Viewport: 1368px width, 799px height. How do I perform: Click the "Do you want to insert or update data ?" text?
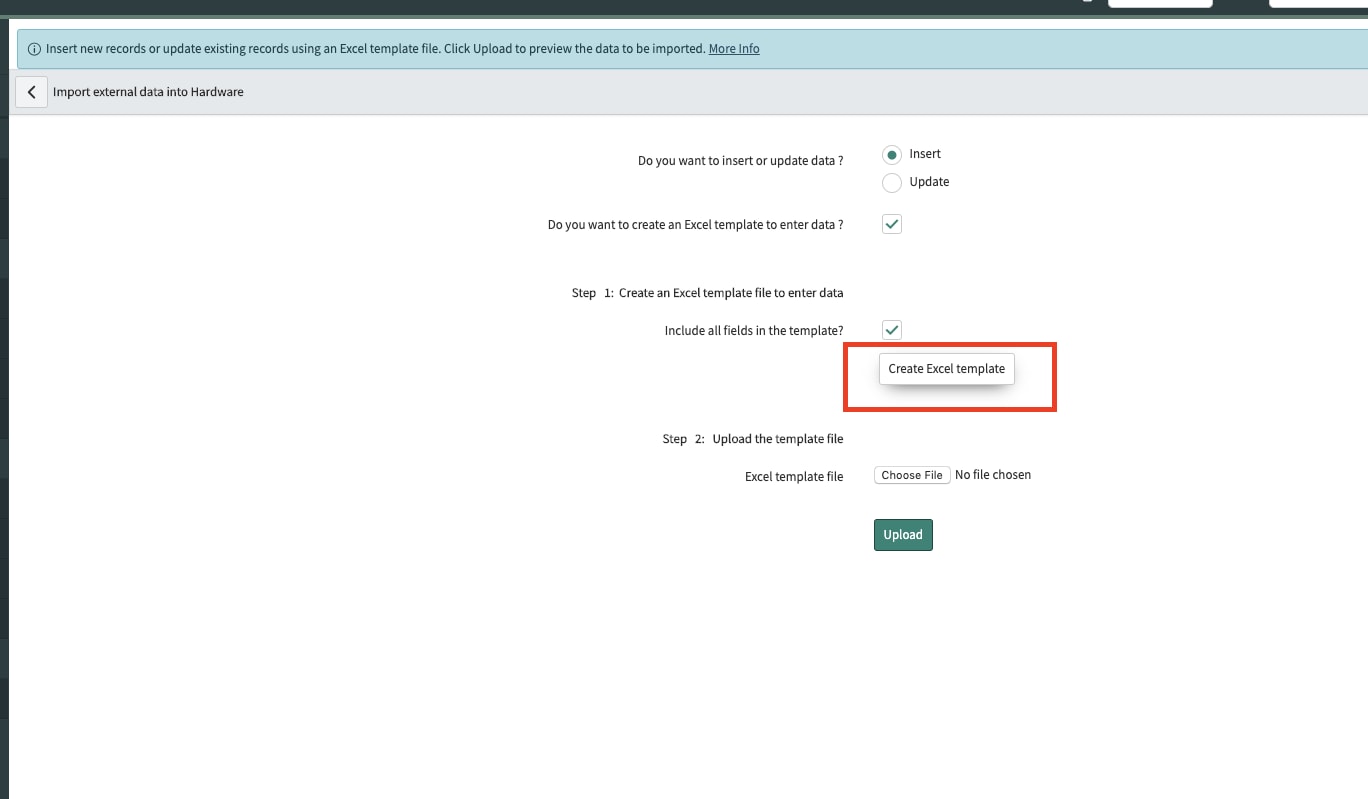741,161
